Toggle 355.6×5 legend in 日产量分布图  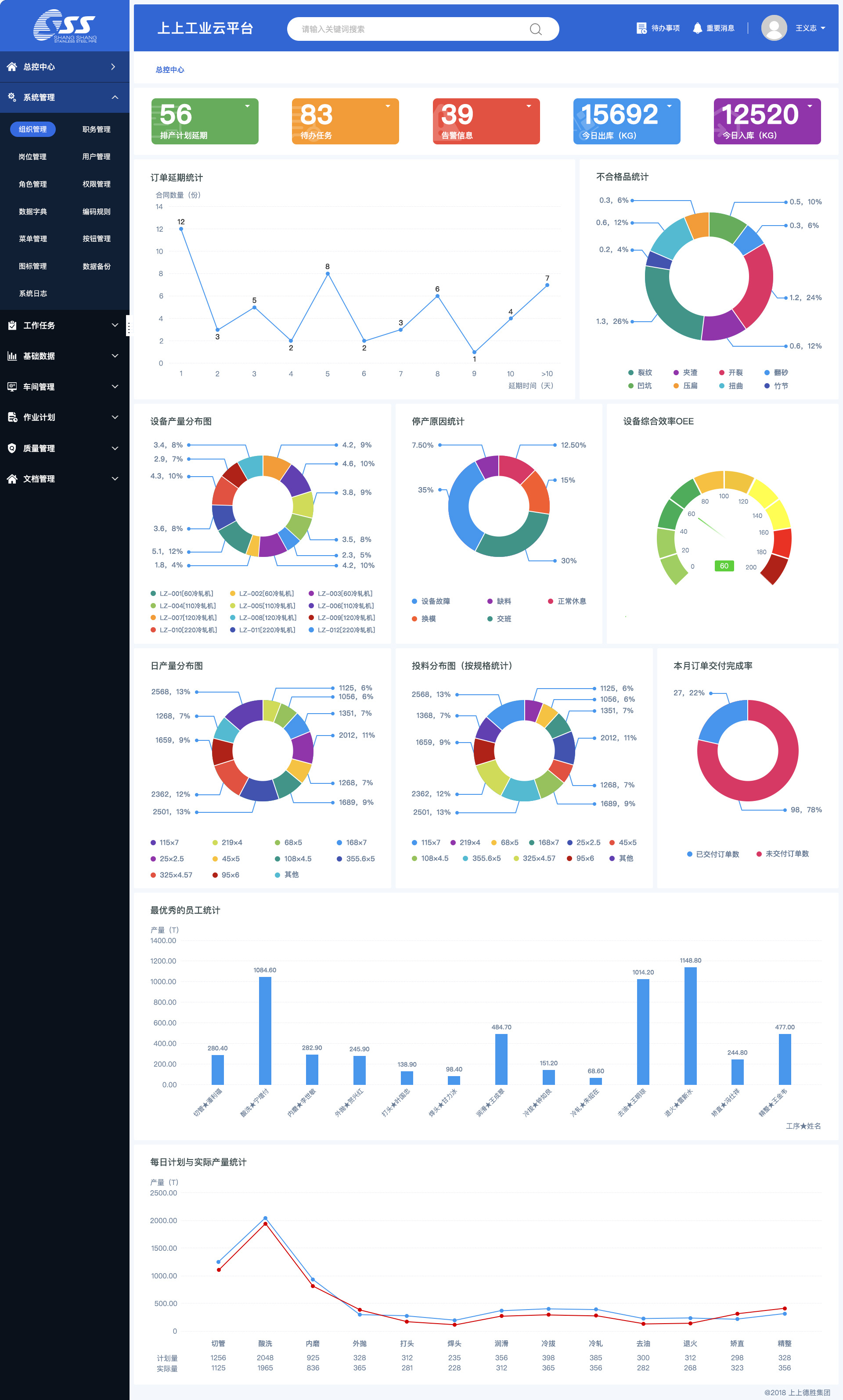pos(356,858)
